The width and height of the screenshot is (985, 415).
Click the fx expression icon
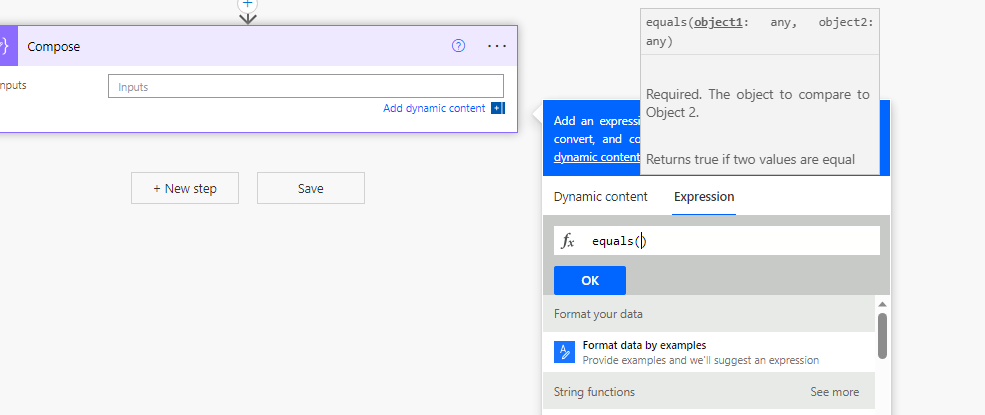point(568,241)
